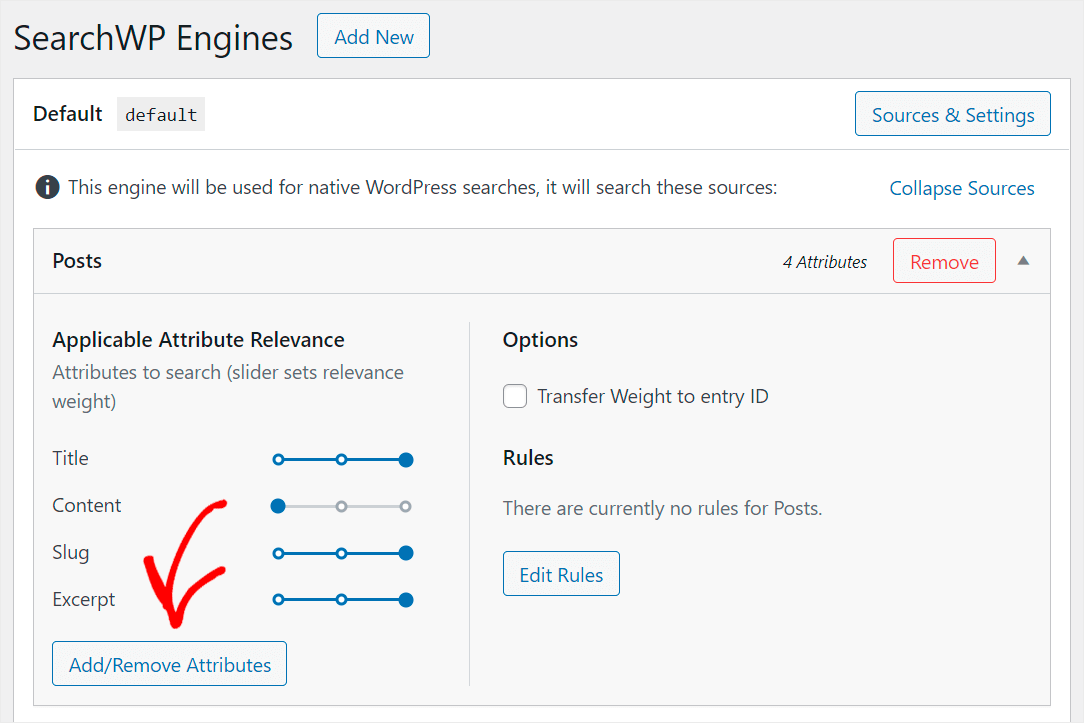This screenshot has width=1084, height=723.
Task: Open Sources & Settings
Action: pyautogui.click(x=953, y=114)
